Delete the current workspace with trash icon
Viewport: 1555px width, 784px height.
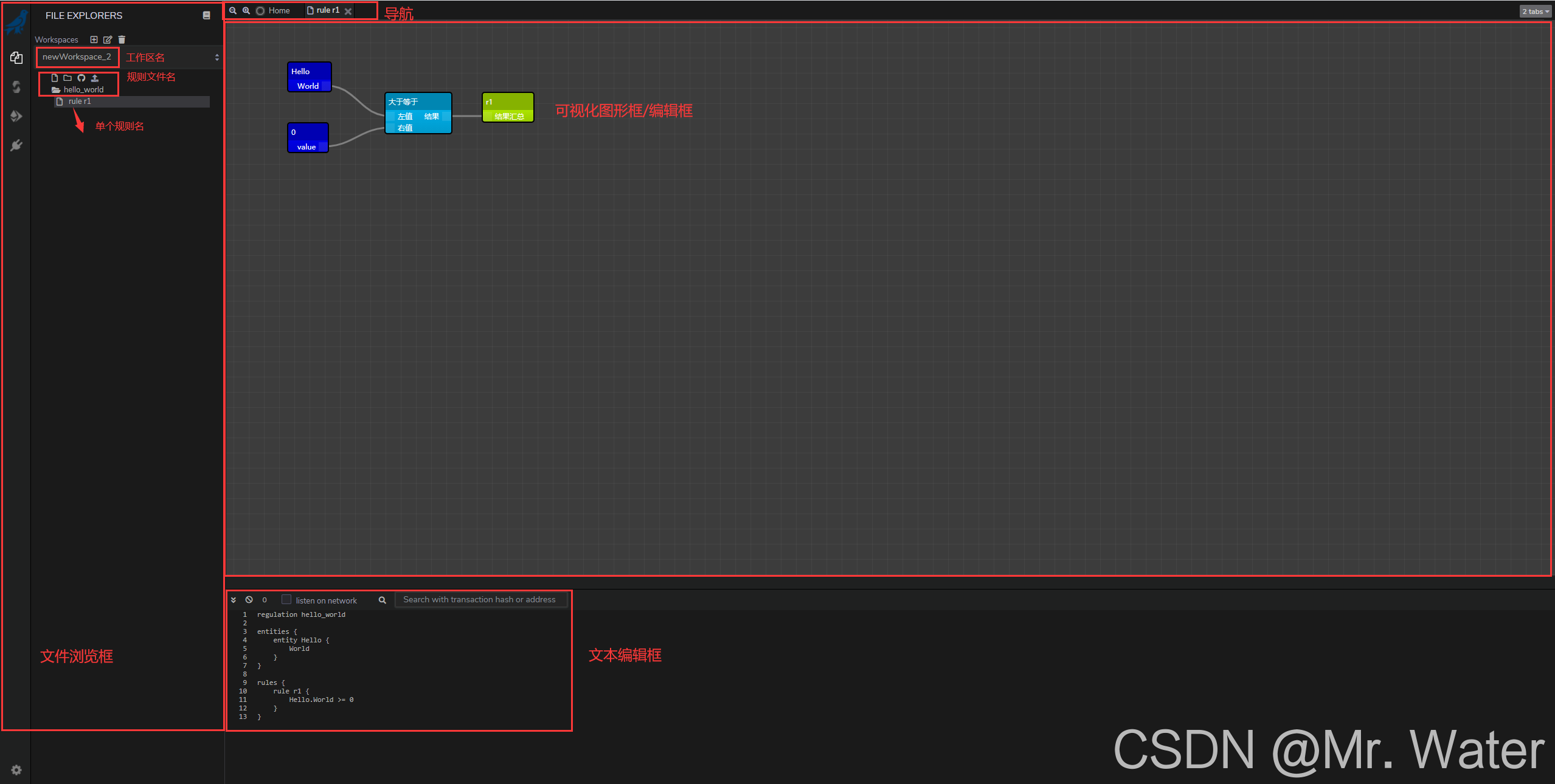click(122, 40)
